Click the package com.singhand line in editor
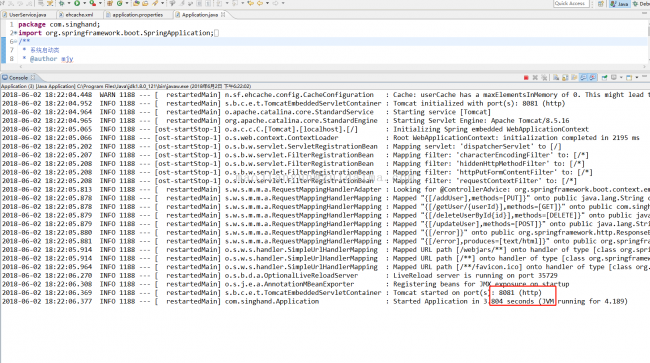The width and height of the screenshot is (650, 363). tap(59, 24)
